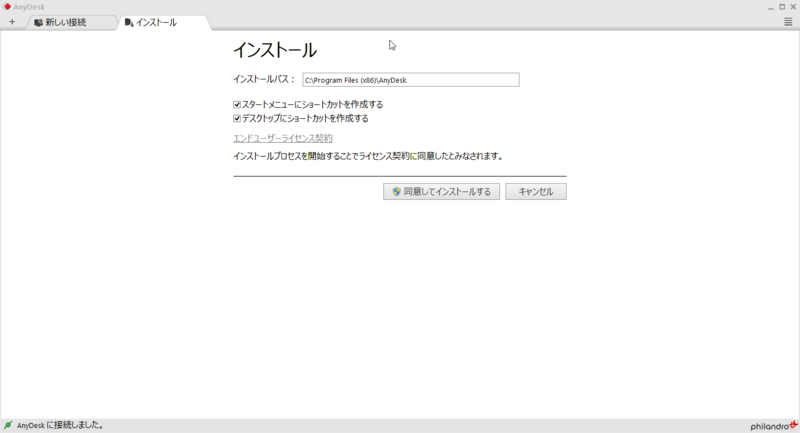Image resolution: width=800 pixels, height=433 pixels.
Task: Uncheck the Start menu shortcut checkbox
Action: [x=237, y=105]
